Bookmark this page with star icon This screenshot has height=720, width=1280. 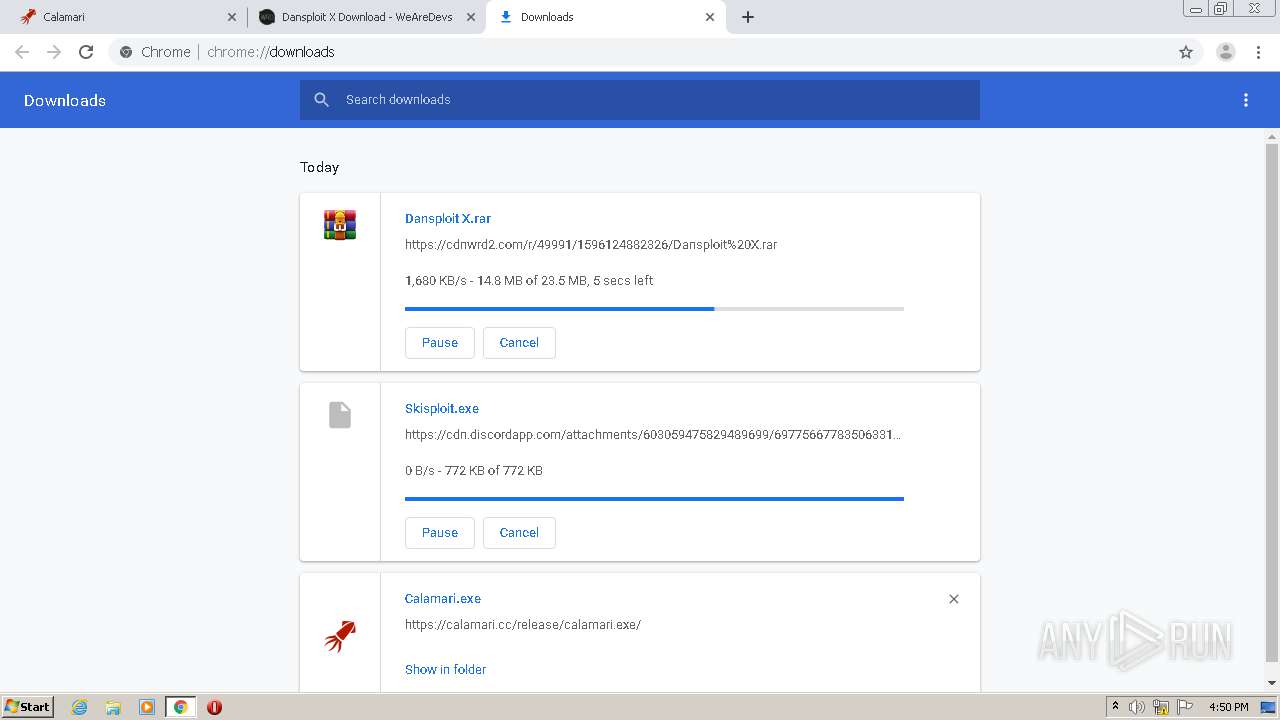pos(1186,52)
